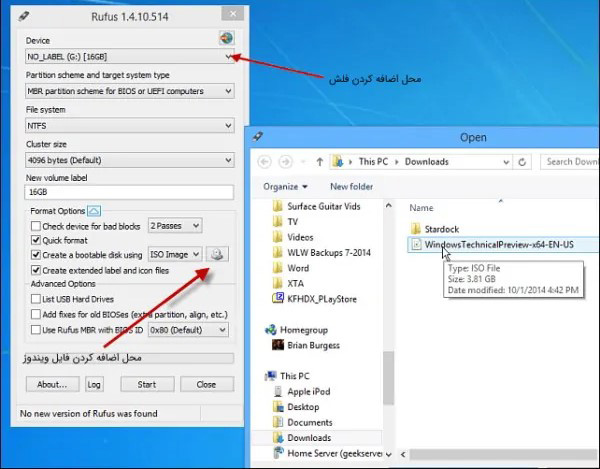Image resolution: width=600 pixels, height=469 pixels.
Task: Open the Cluster size dropdown
Action: [130, 160]
